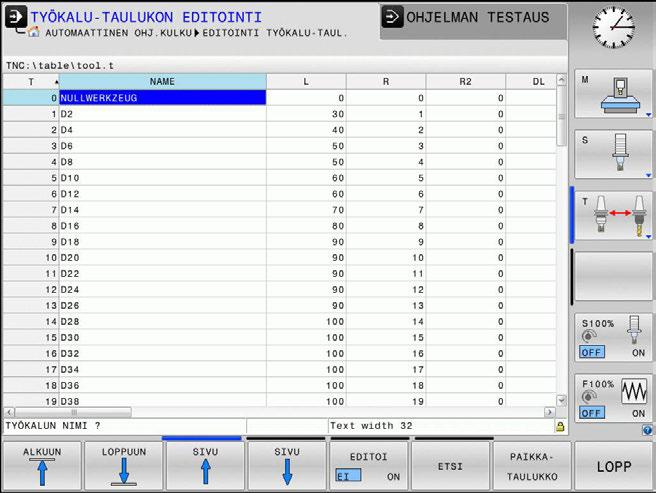Image resolution: width=656 pixels, height=493 pixels.
Task: Go page up with SIVU up arrow
Action: coord(205,466)
